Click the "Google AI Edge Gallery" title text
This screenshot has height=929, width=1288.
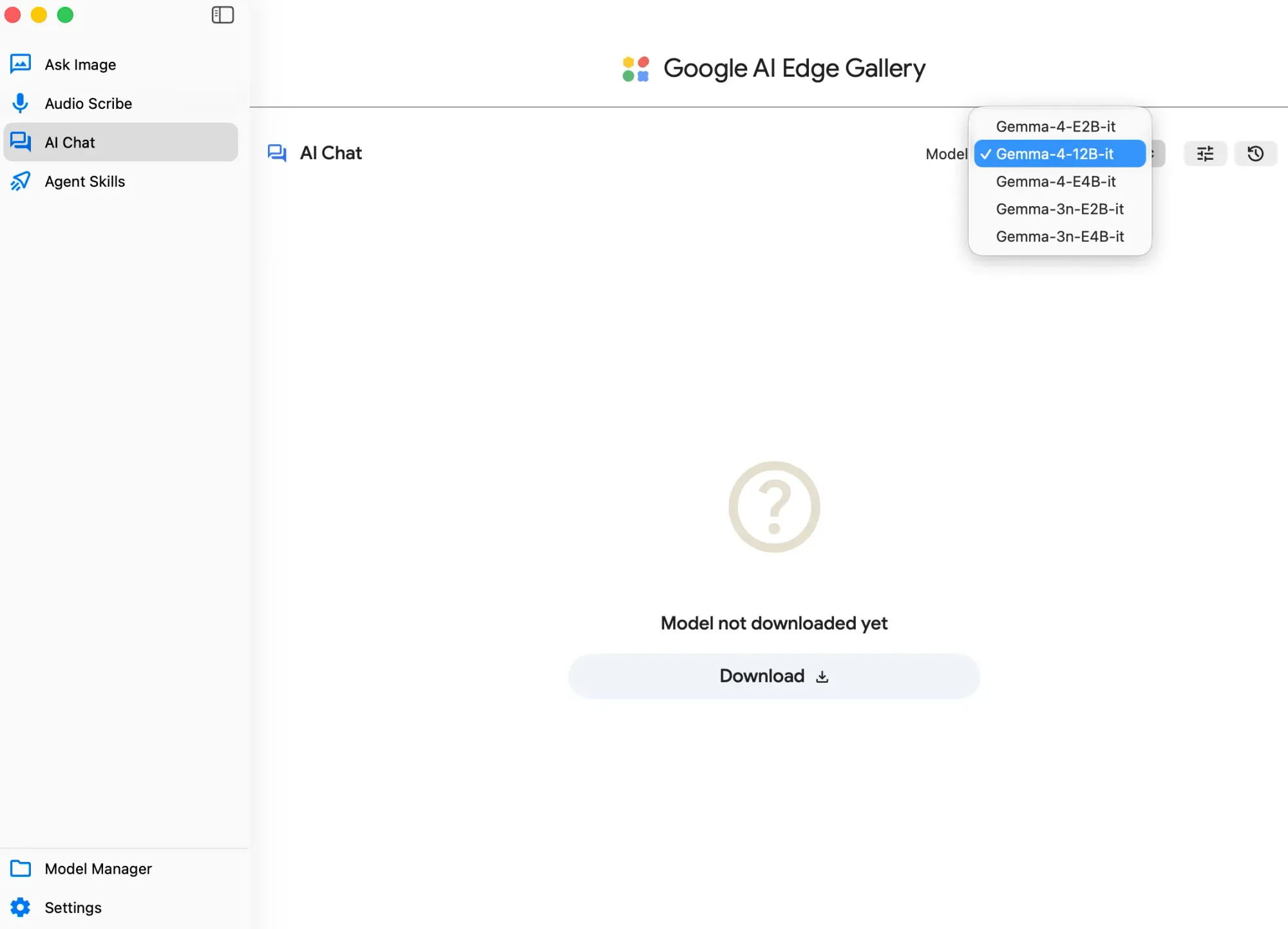click(794, 69)
